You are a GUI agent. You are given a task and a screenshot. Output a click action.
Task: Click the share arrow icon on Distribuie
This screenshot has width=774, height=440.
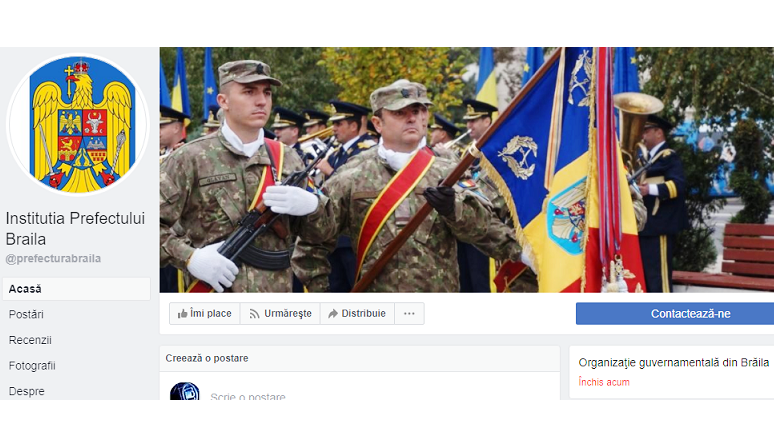(x=333, y=314)
